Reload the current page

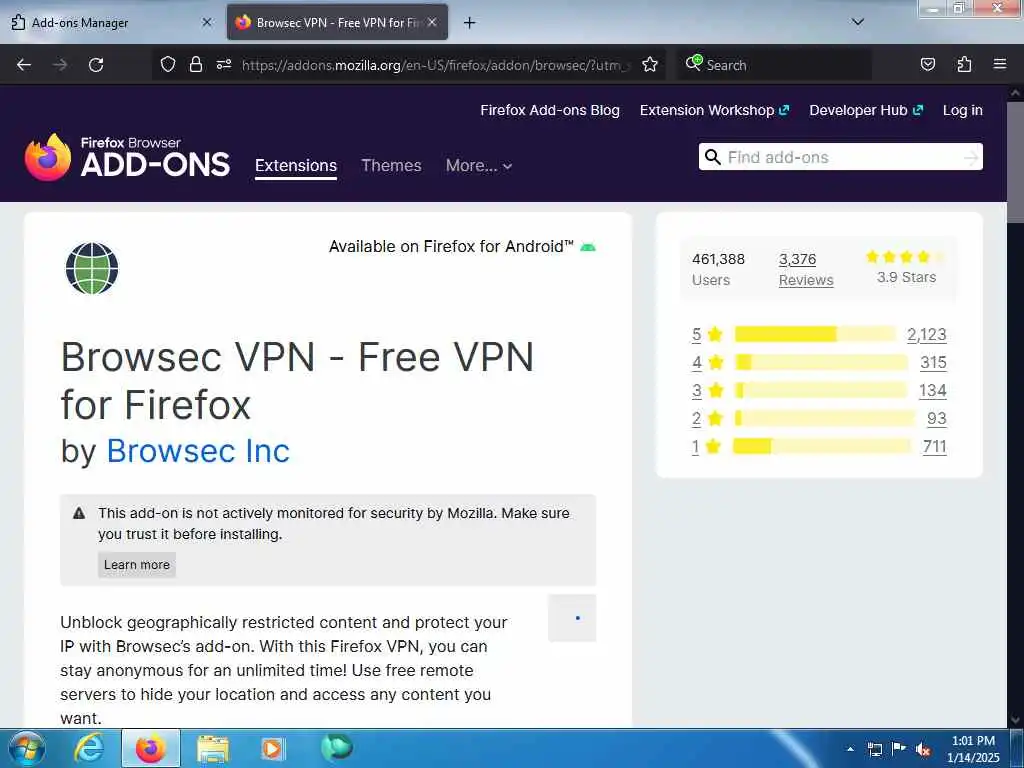coord(96,65)
